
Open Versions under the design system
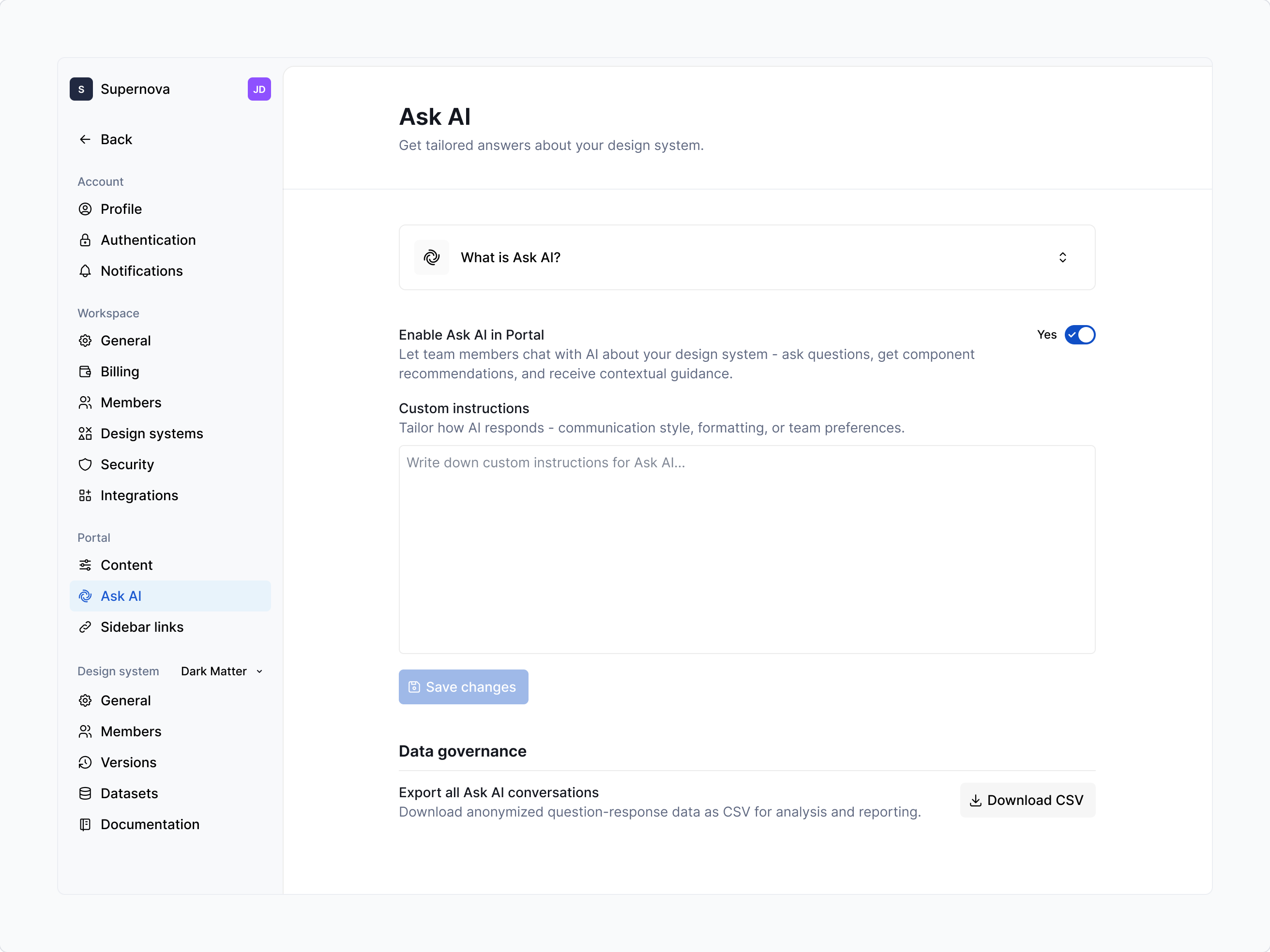coord(128,762)
